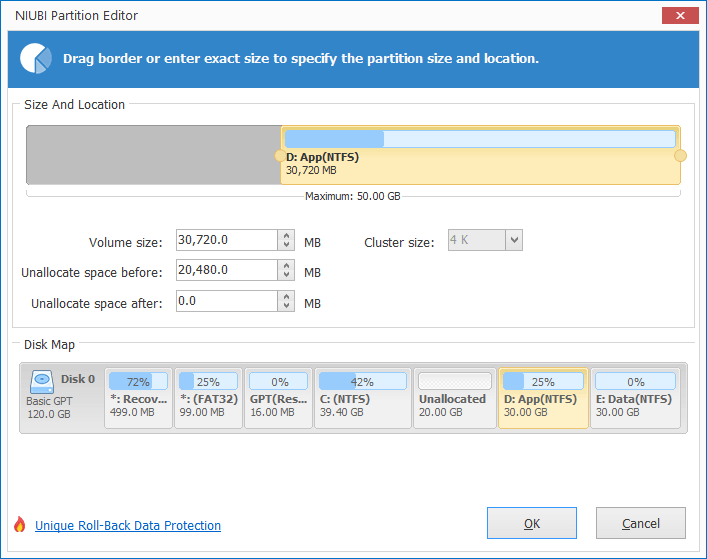Image resolution: width=707 pixels, height=559 pixels.
Task: Click the Unallocate space before field
Action: pos(226,270)
